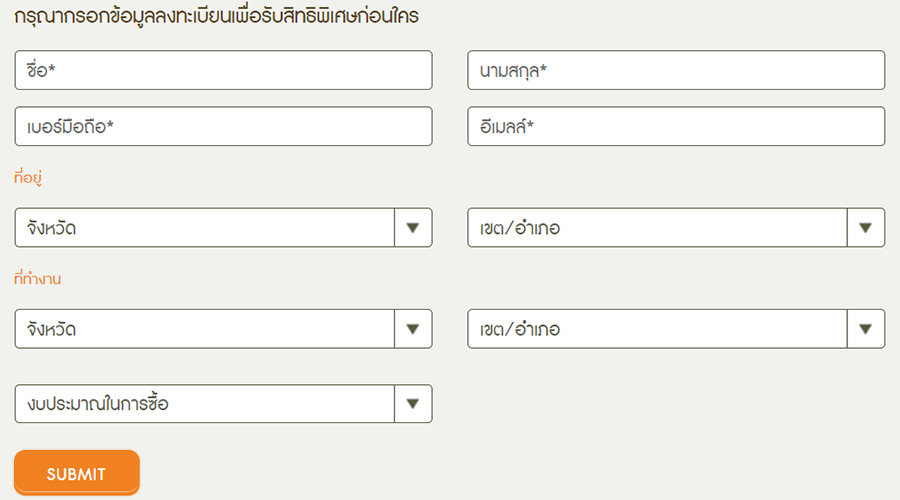Expand the ที่ทำงาน จังหวัด arrow button
The image size is (900, 500).
(x=412, y=329)
